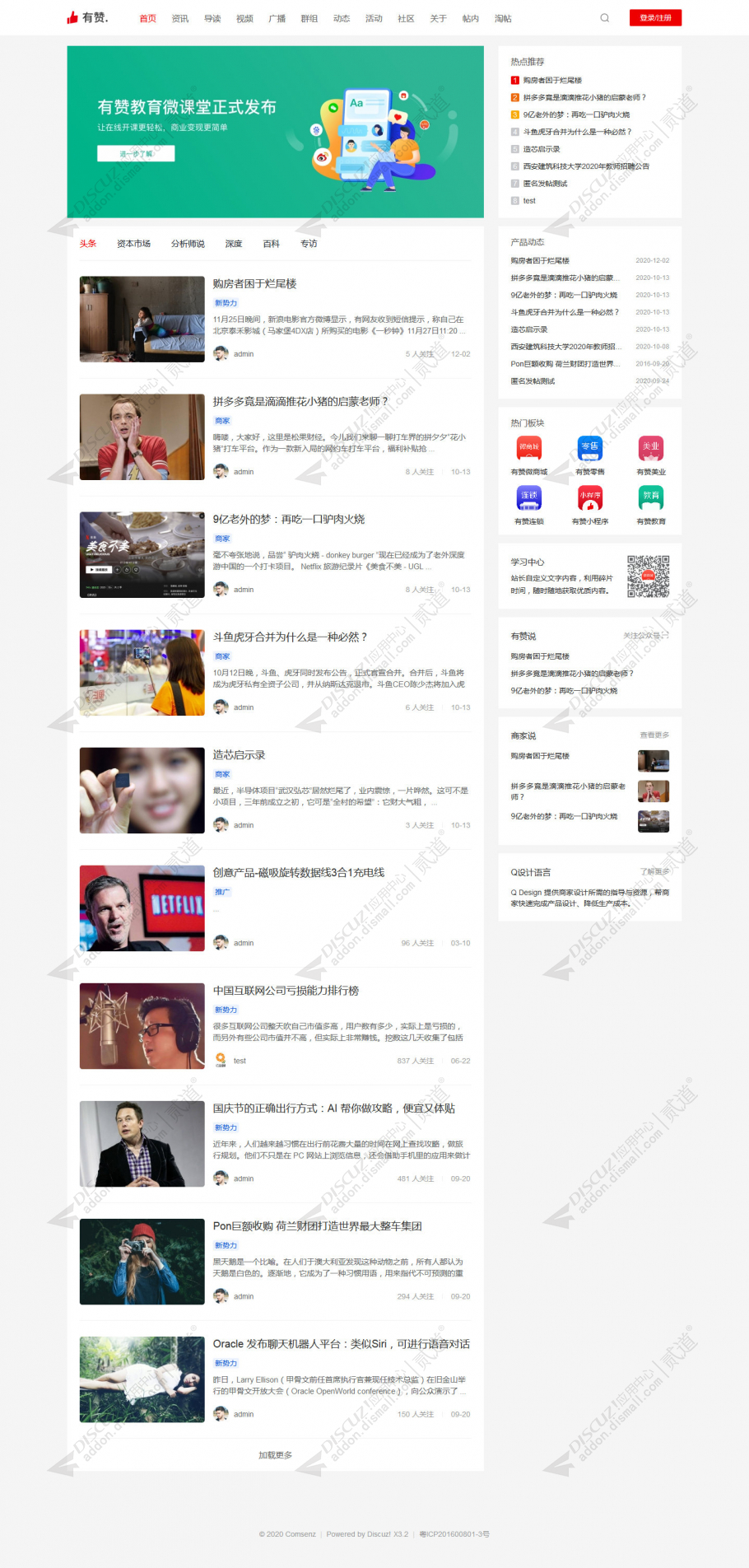Click 加载更多 to load more articles
This screenshot has height=1568, width=749.
[275, 1455]
